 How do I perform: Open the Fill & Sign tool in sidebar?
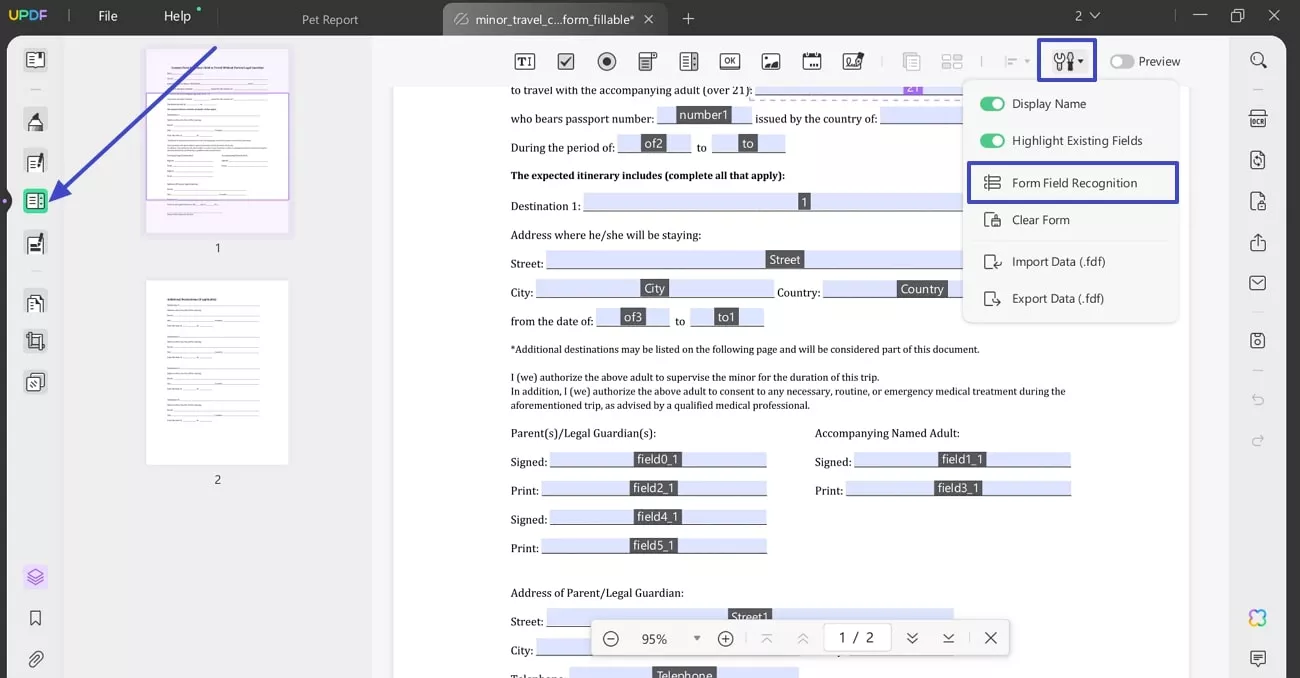click(x=36, y=243)
